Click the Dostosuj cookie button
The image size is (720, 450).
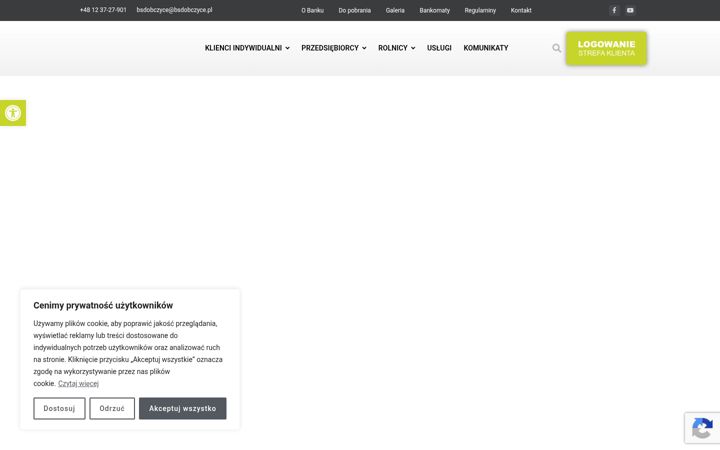pyautogui.click(x=59, y=408)
